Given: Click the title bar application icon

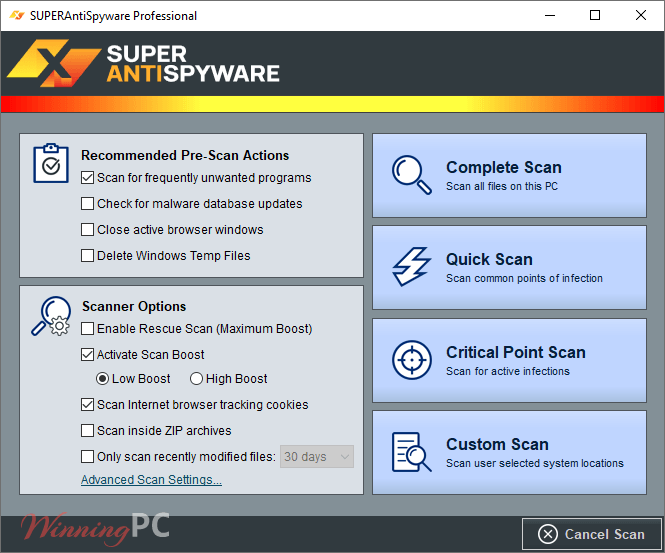Looking at the screenshot, I should pos(17,16).
